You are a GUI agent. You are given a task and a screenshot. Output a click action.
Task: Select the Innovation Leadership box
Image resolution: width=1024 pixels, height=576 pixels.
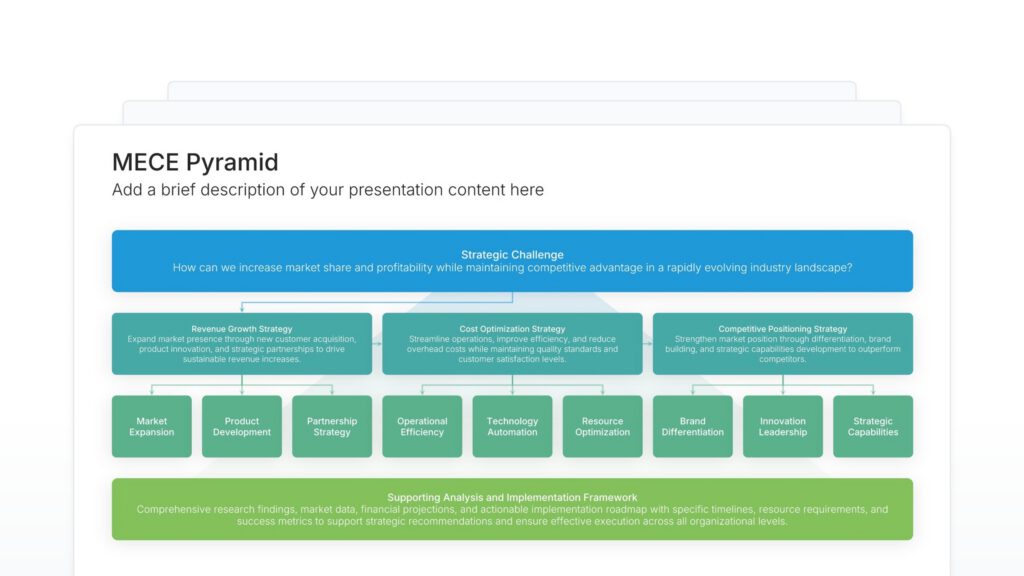(x=782, y=427)
